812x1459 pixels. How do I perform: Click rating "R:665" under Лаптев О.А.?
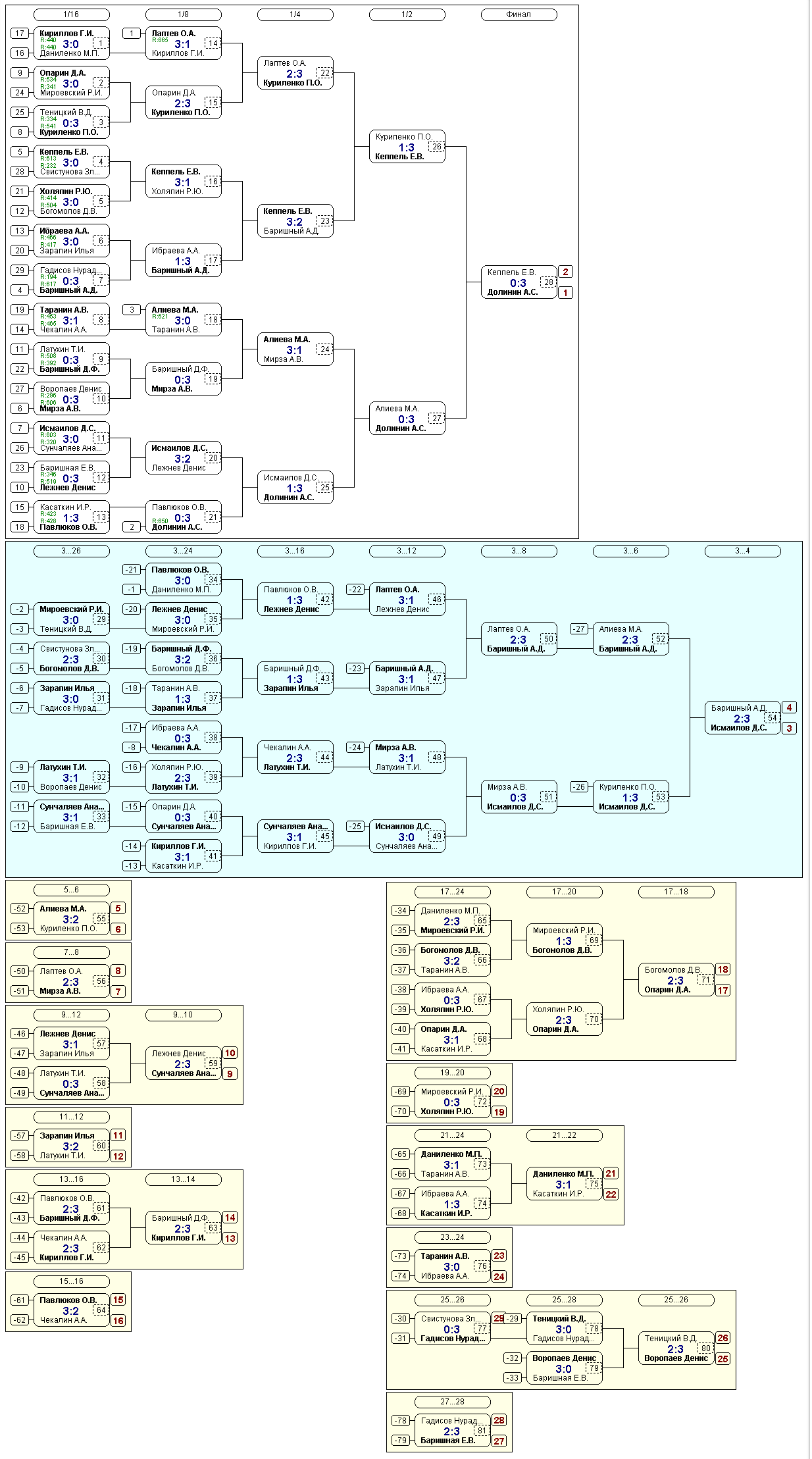tap(160, 40)
